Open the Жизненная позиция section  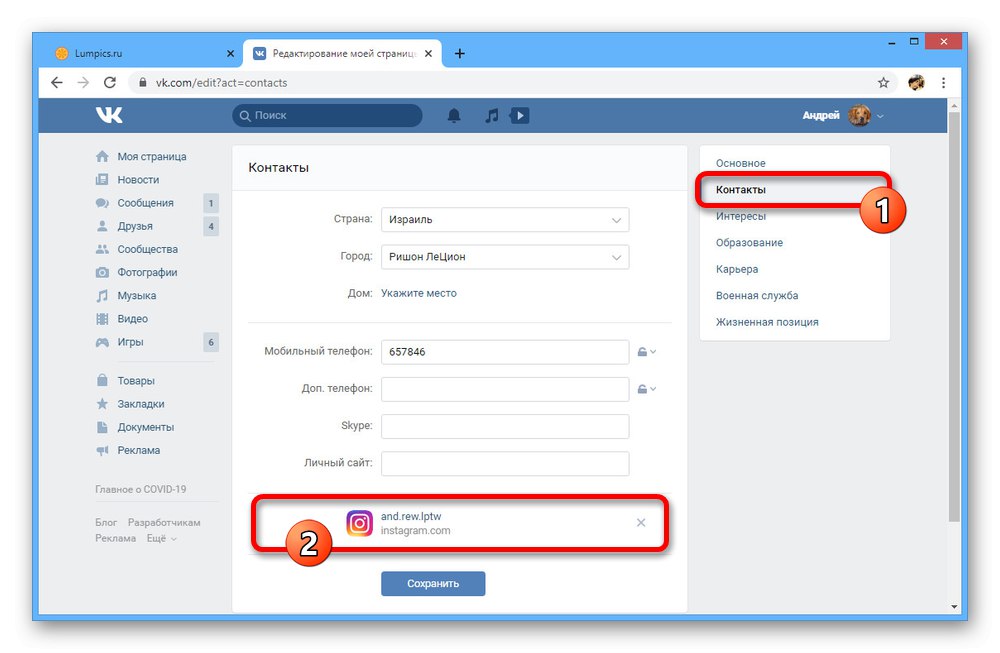[767, 322]
